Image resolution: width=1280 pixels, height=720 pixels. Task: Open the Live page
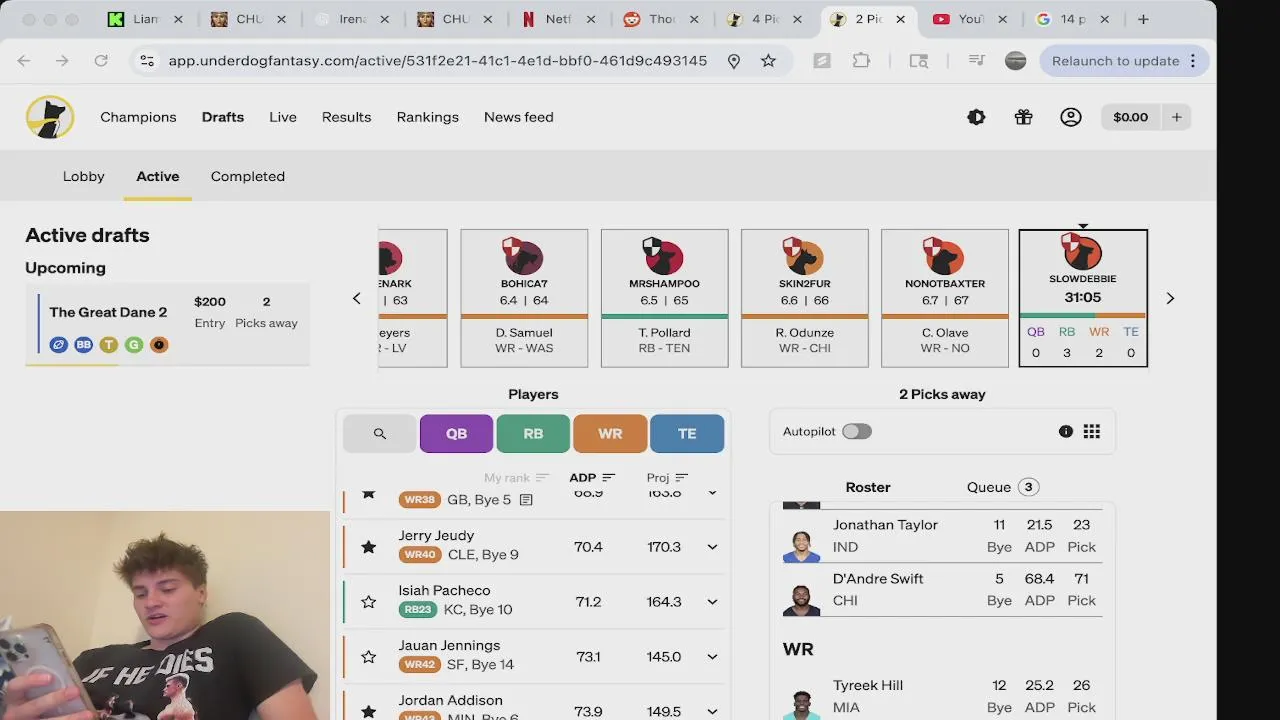point(283,117)
